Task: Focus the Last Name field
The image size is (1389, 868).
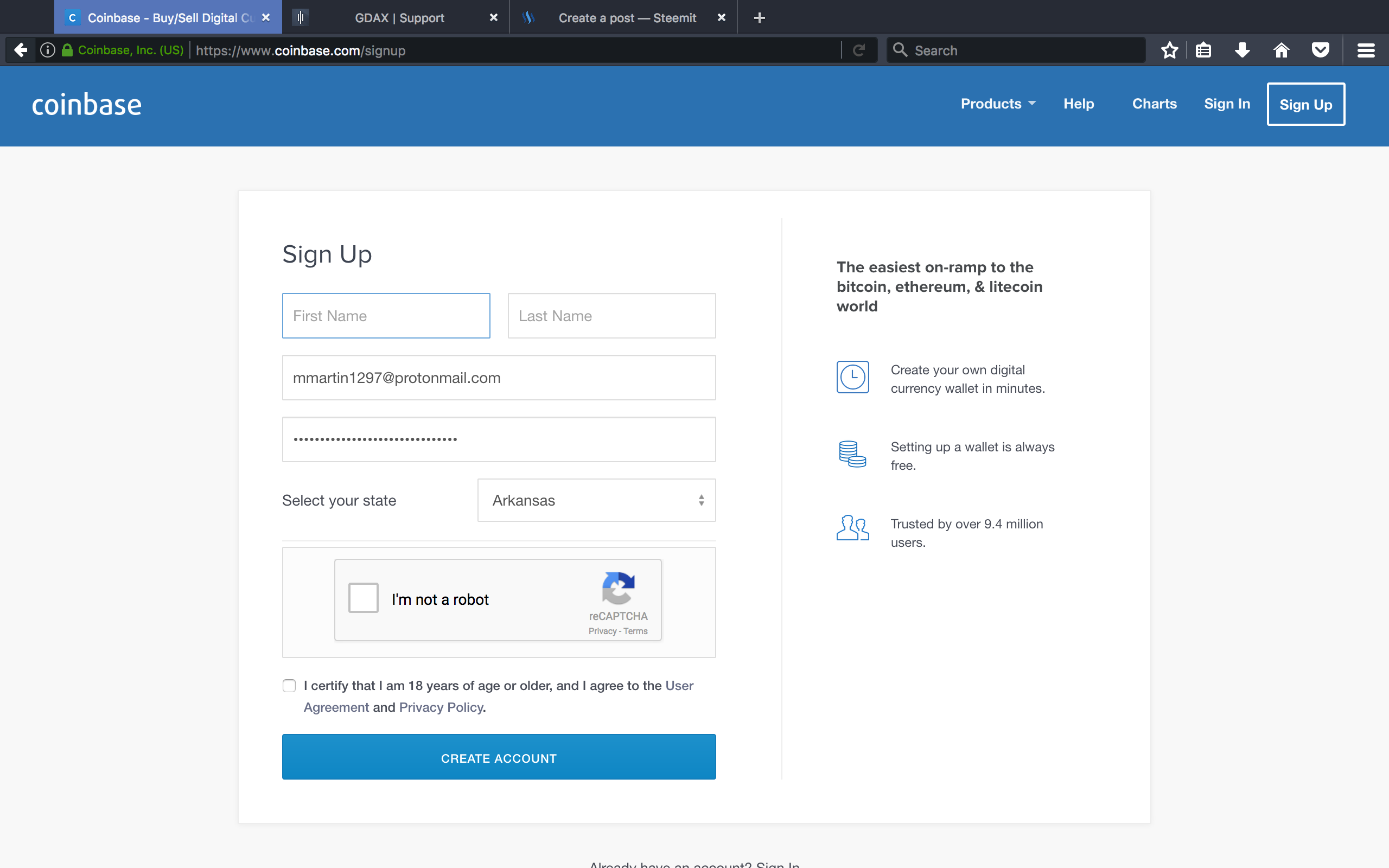Action: 611,316
